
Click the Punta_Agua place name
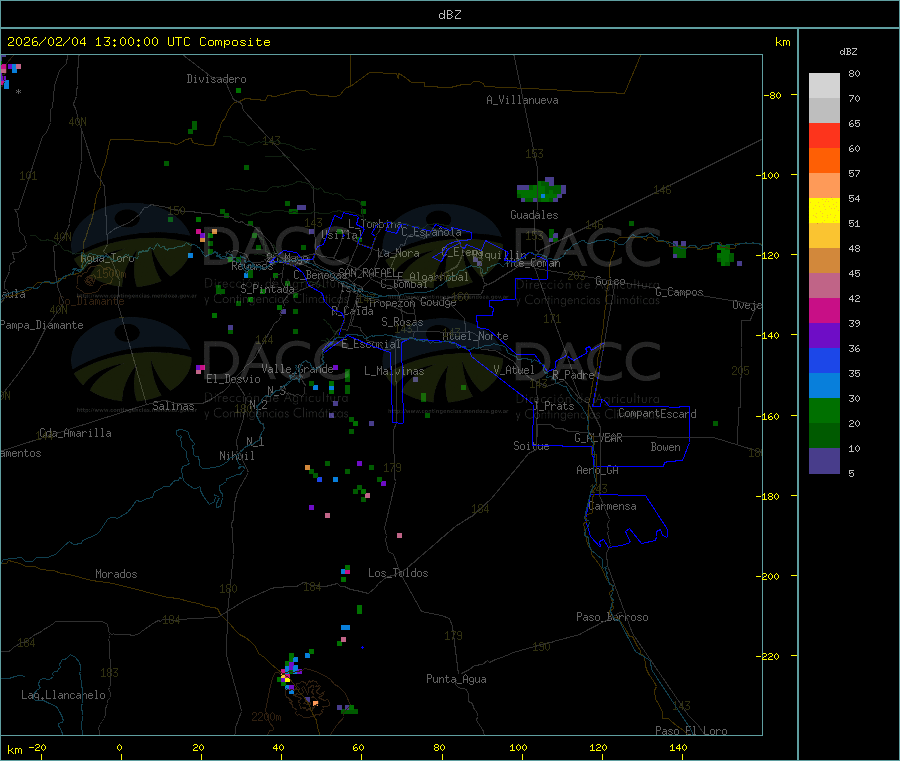pos(456,679)
